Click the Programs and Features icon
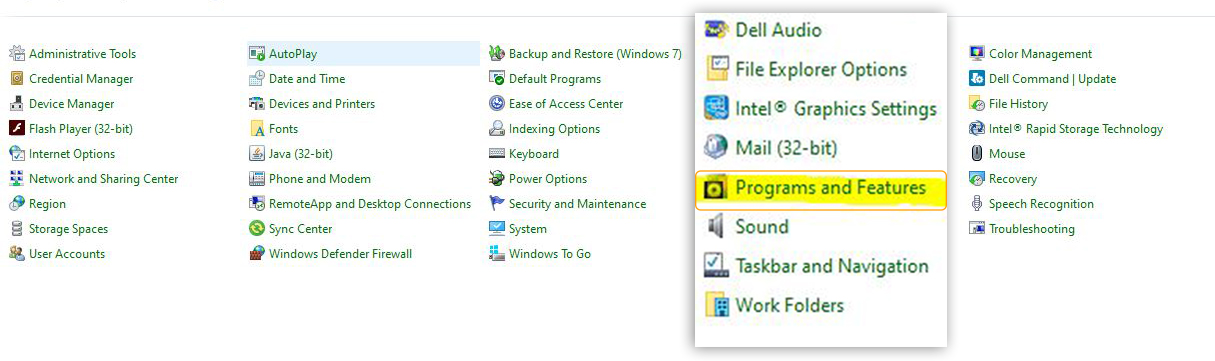The width and height of the screenshot is (1215, 361). click(x=716, y=188)
